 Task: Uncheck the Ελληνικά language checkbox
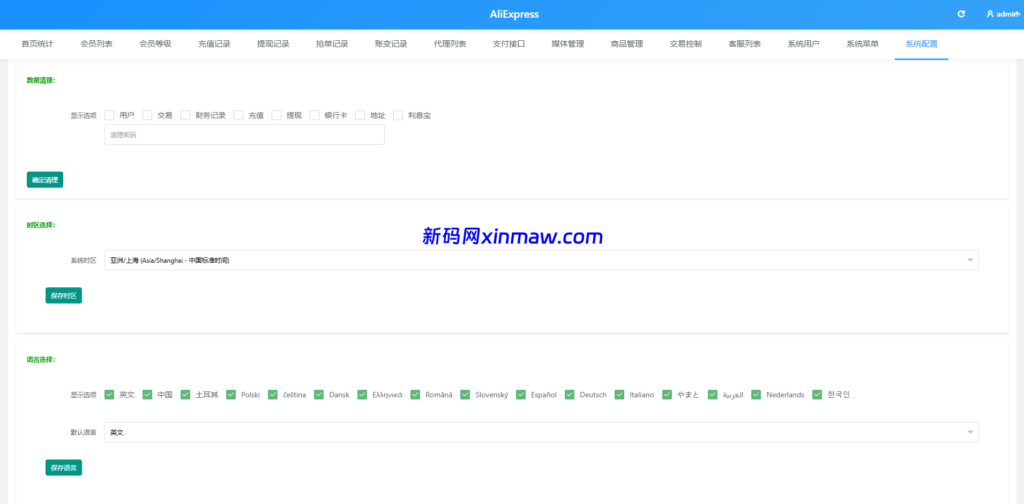coord(362,394)
